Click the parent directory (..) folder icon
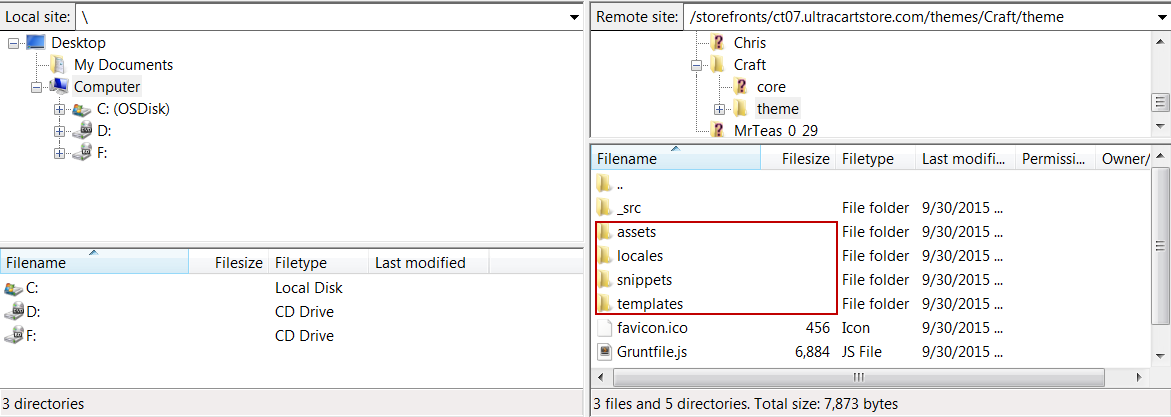Image resolution: width=1171 pixels, height=417 pixels. click(x=605, y=184)
